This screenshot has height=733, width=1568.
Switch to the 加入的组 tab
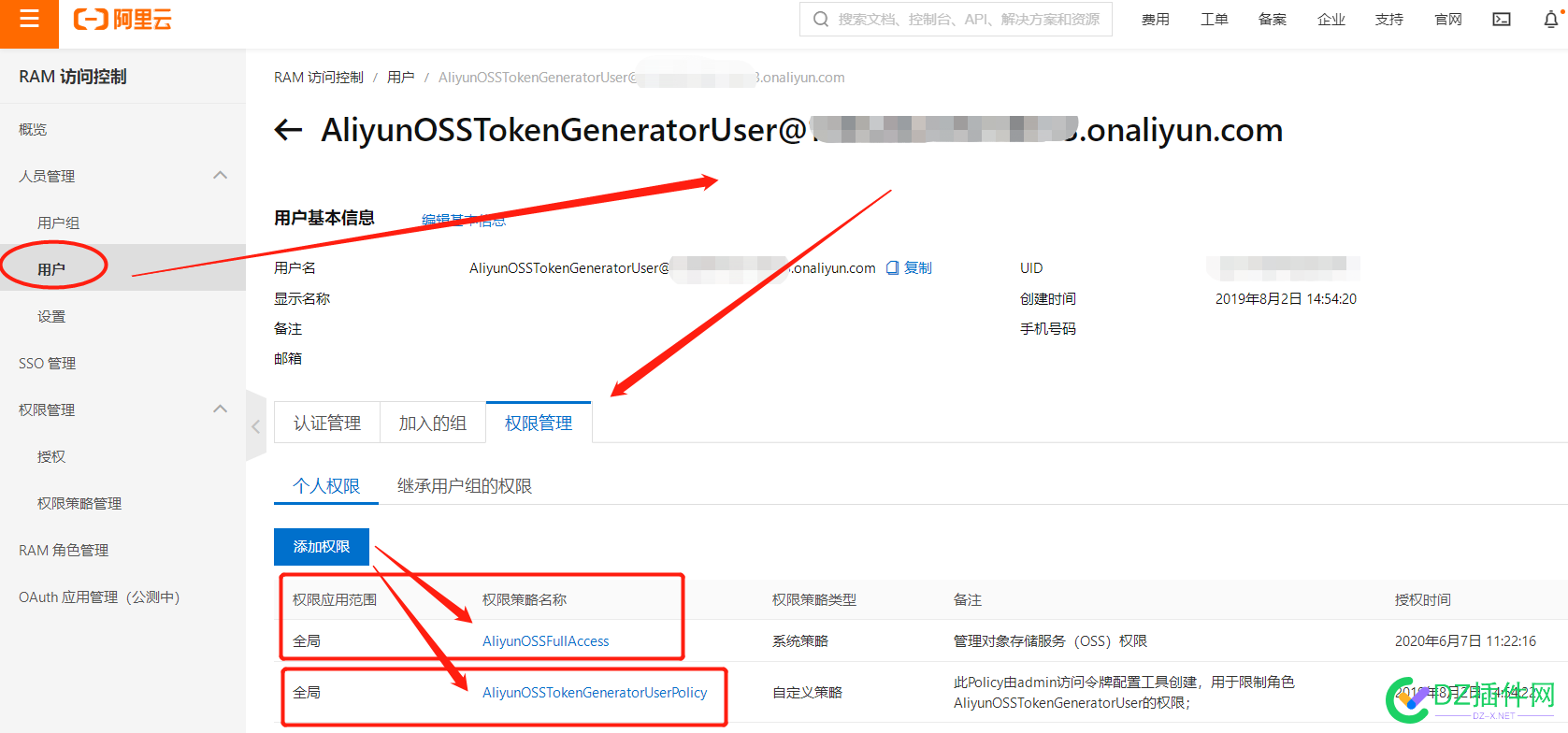[x=433, y=423]
